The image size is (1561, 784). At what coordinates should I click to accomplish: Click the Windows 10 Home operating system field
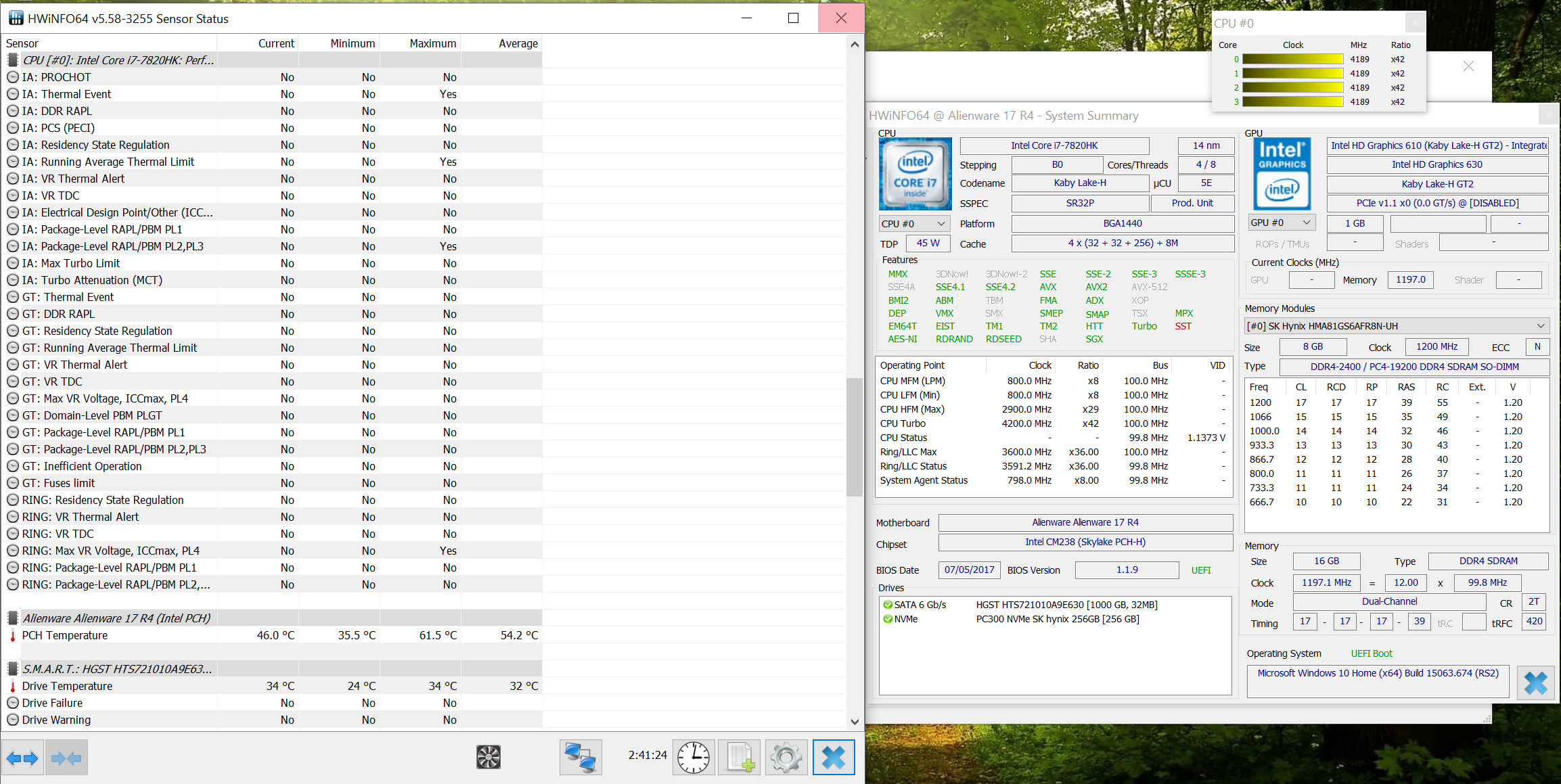(x=1378, y=681)
